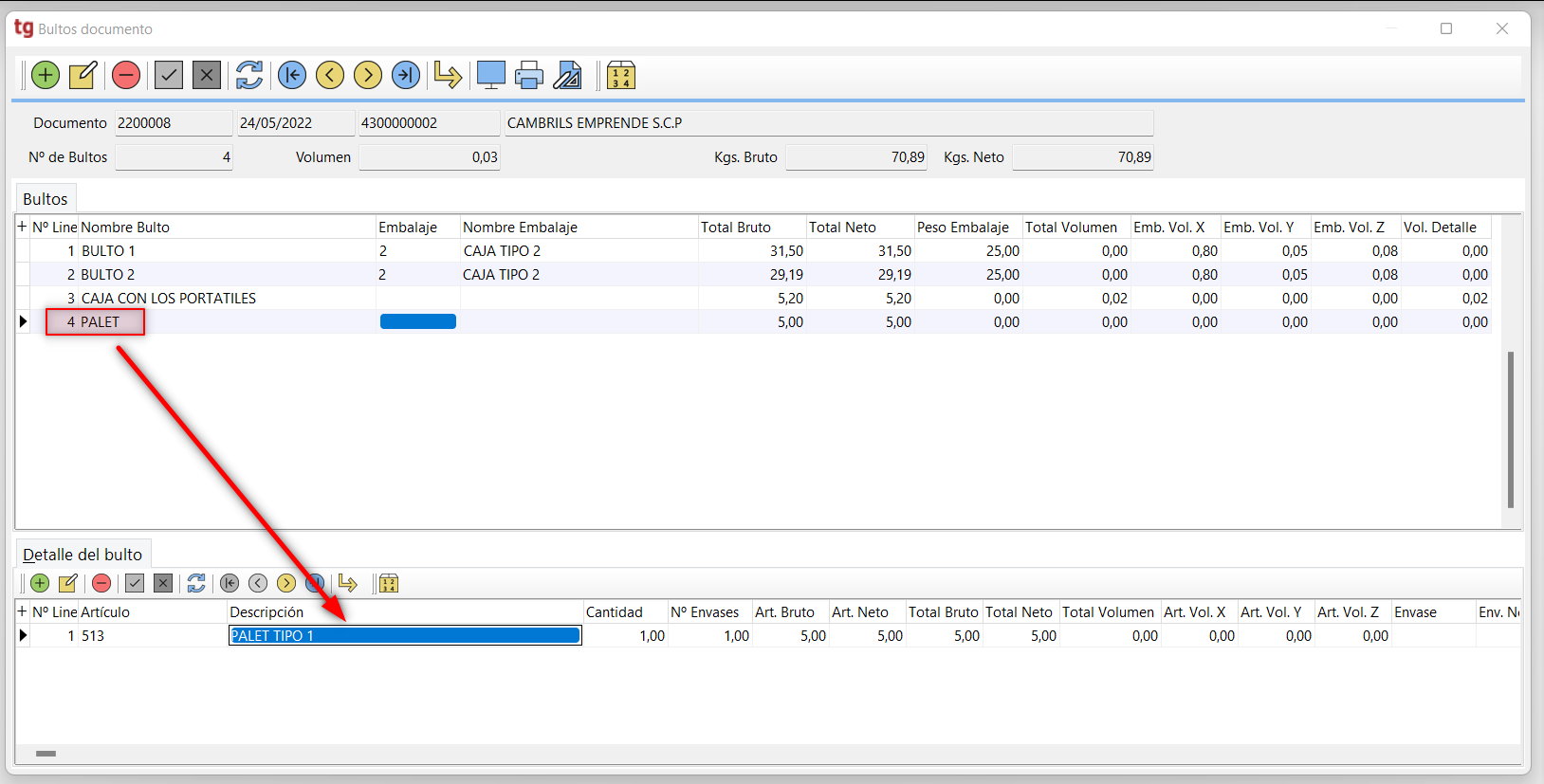Close the Bultos documento window
1544x784 pixels.
1502,28
